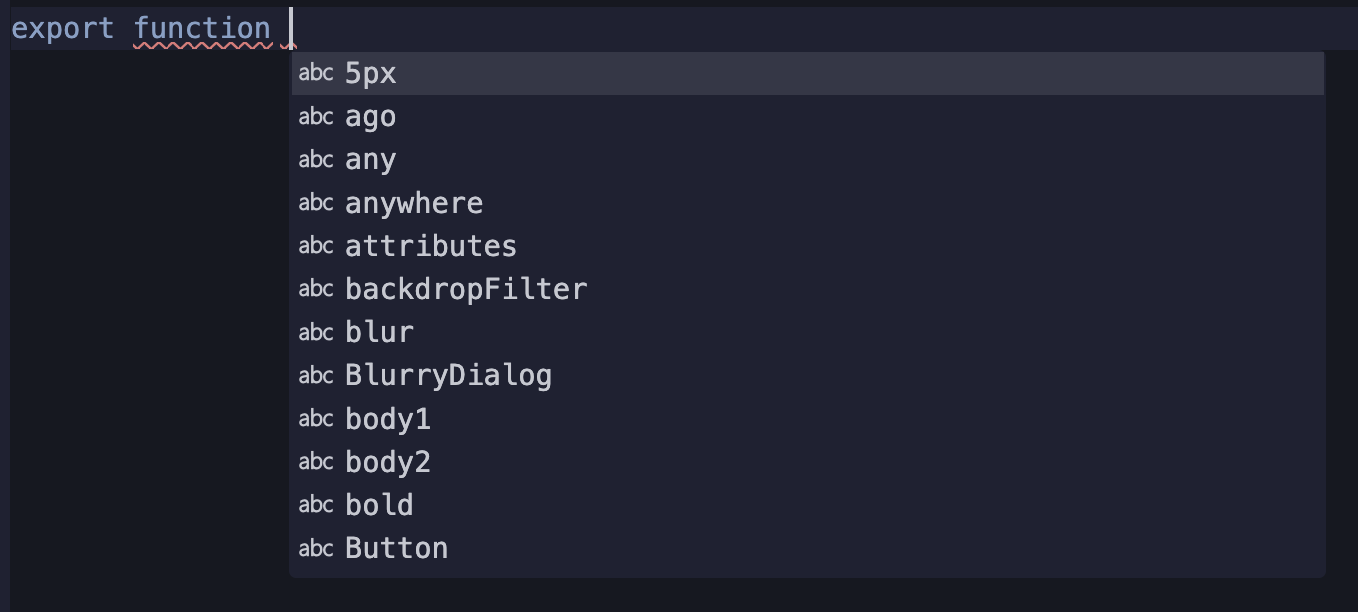Choose the body1 suggestion
This screenshot has height=612, width=1358.
tap(387, 418)
